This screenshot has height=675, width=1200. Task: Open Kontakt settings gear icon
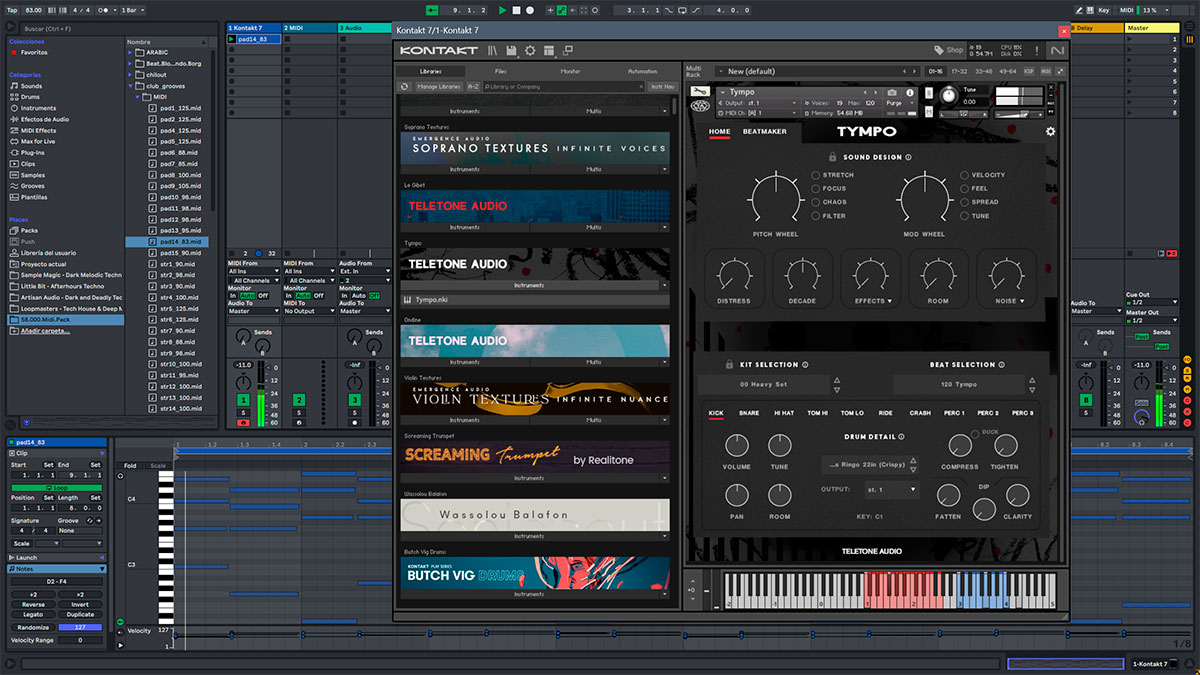pyautogui.click(x=530, y=51)
